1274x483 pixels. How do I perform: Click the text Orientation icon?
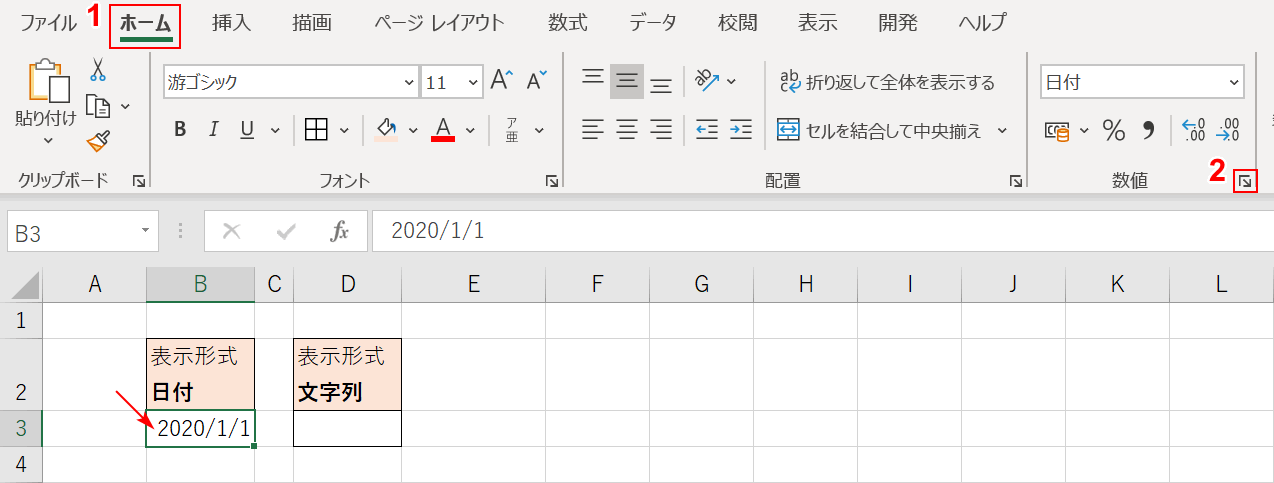point(707,80)
